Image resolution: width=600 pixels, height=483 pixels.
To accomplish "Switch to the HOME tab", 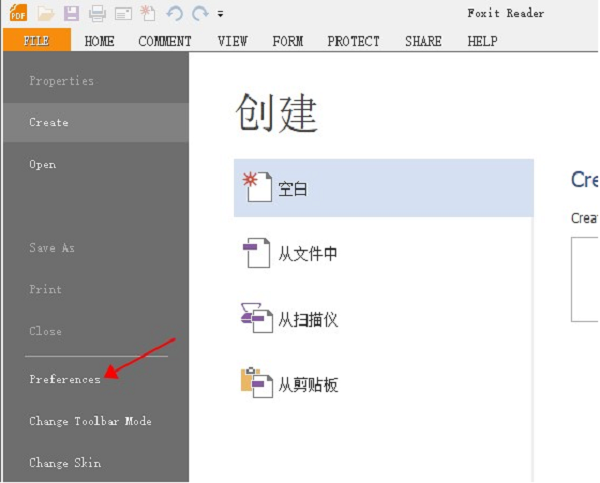I will coord(99,41).
